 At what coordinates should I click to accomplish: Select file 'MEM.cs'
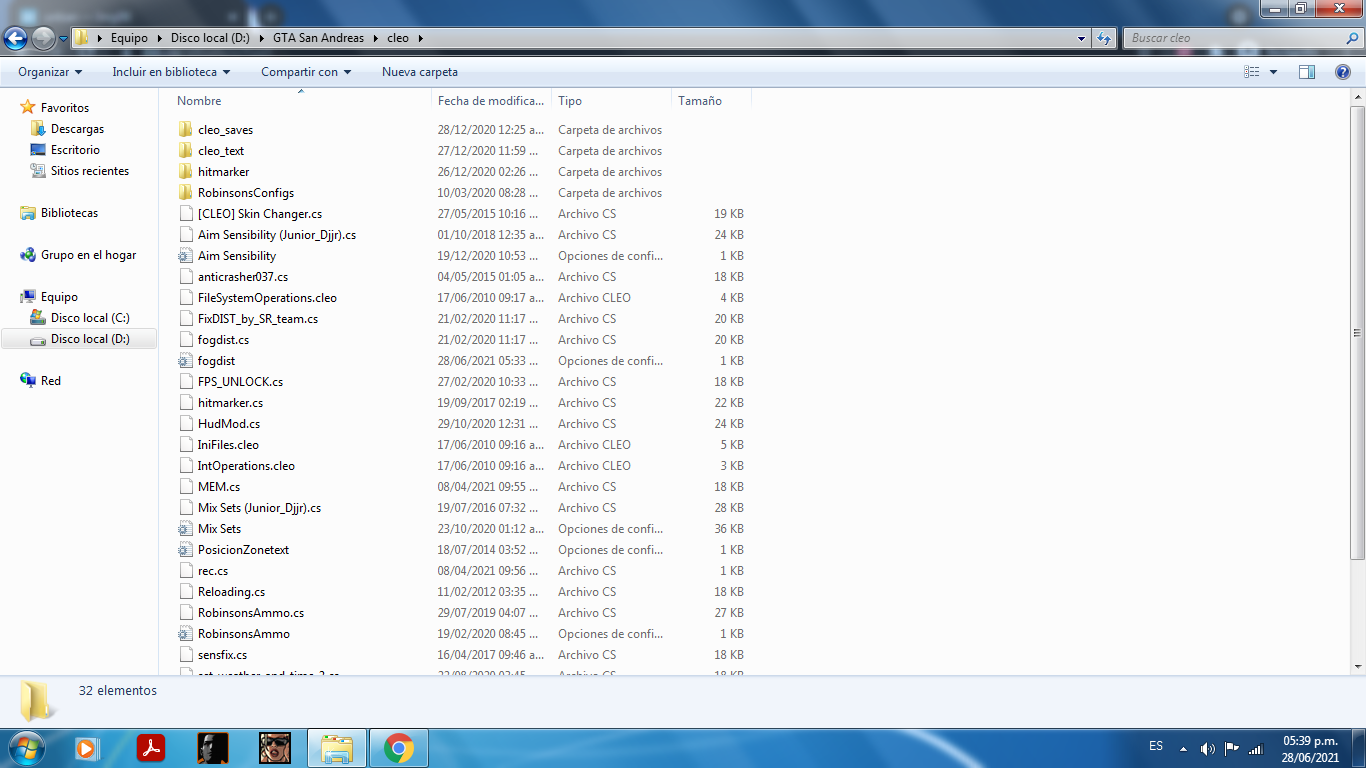tap(219, 487)
